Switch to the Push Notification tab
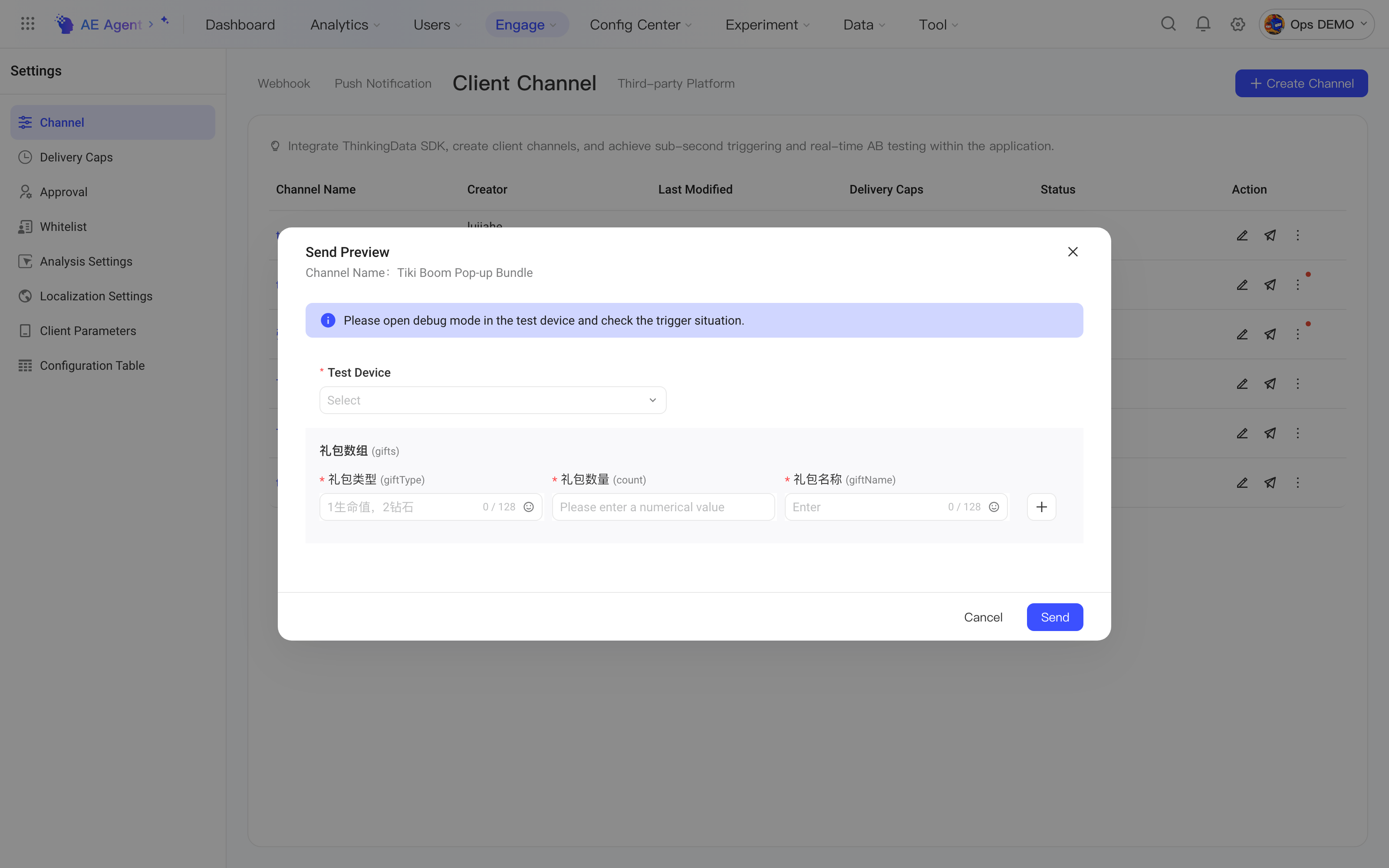 (383, 83)
